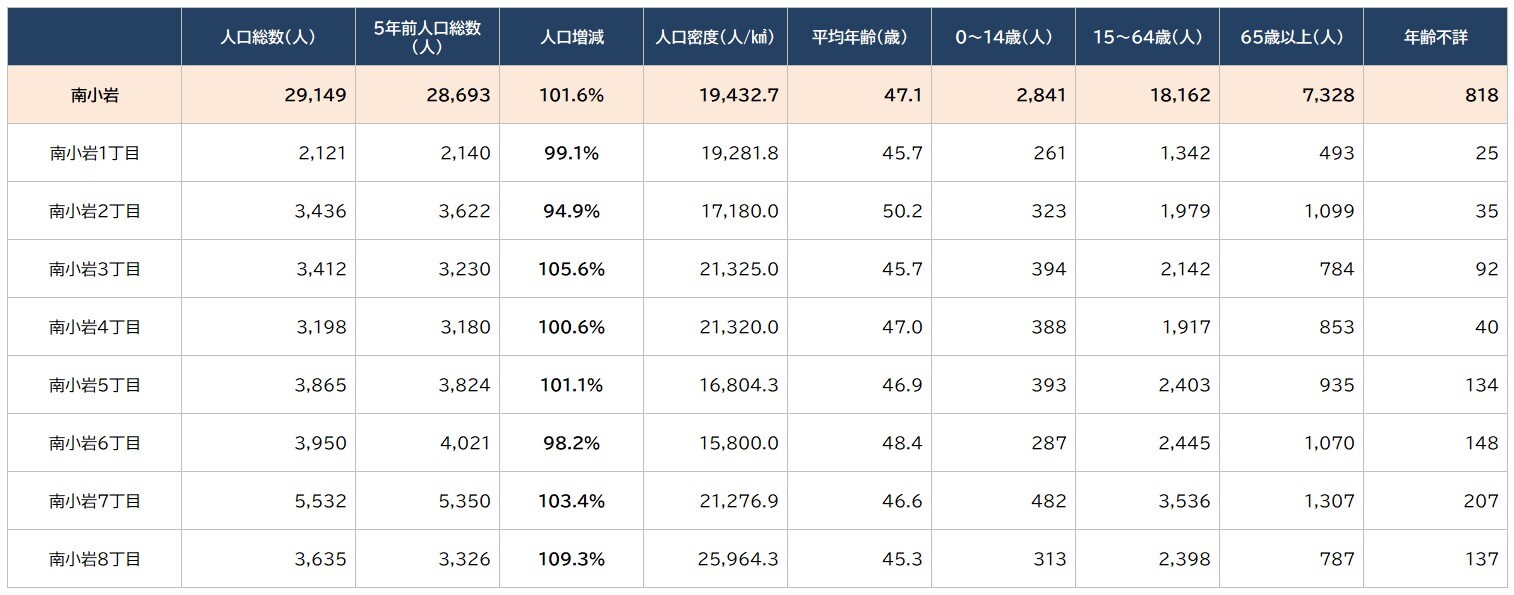Screen dimensions: 1514x595
Task: Click the total population value 29,149
Action: tap(315, 96)
